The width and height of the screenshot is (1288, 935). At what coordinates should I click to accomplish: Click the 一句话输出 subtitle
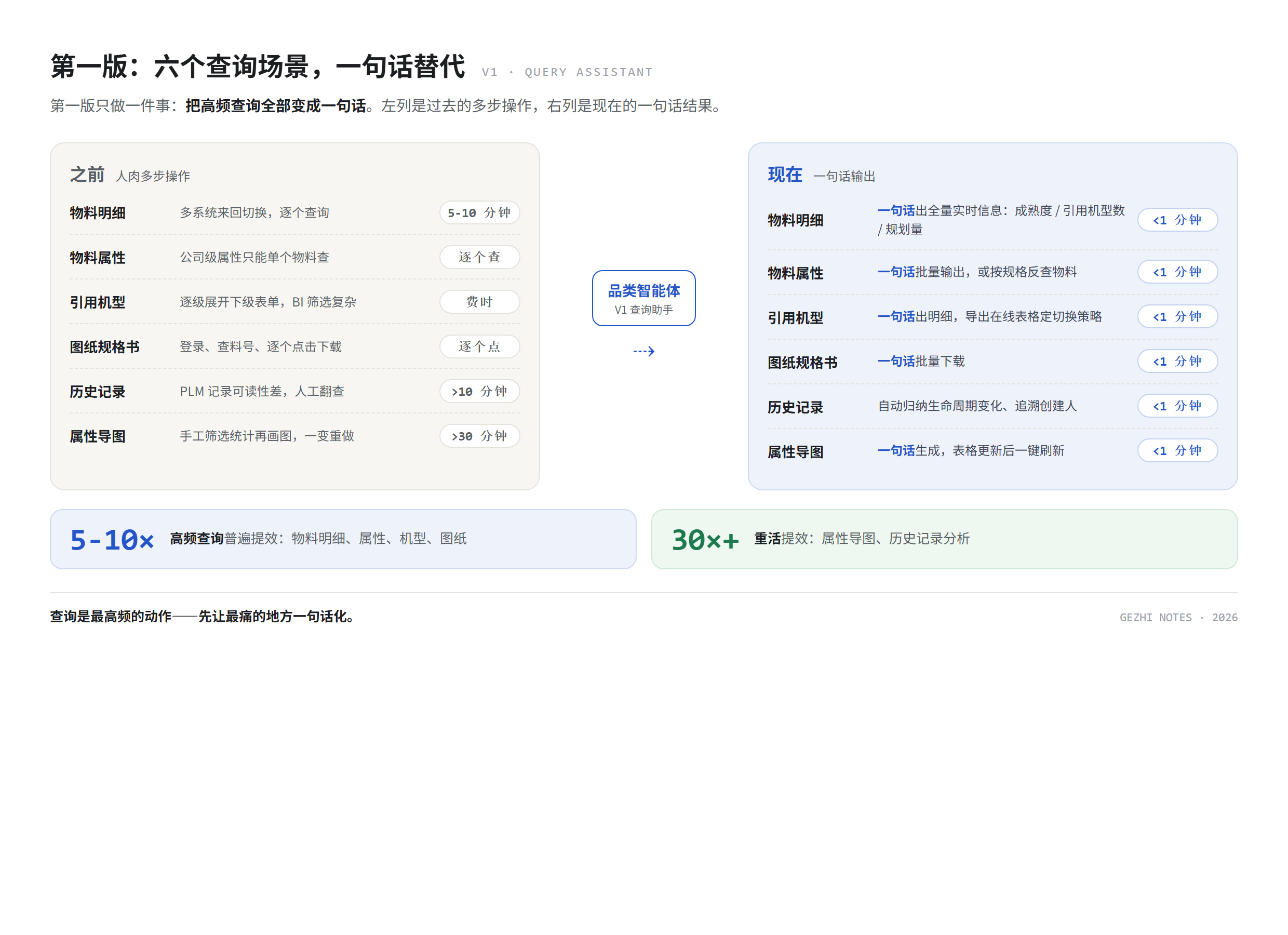tap(844, 176)
